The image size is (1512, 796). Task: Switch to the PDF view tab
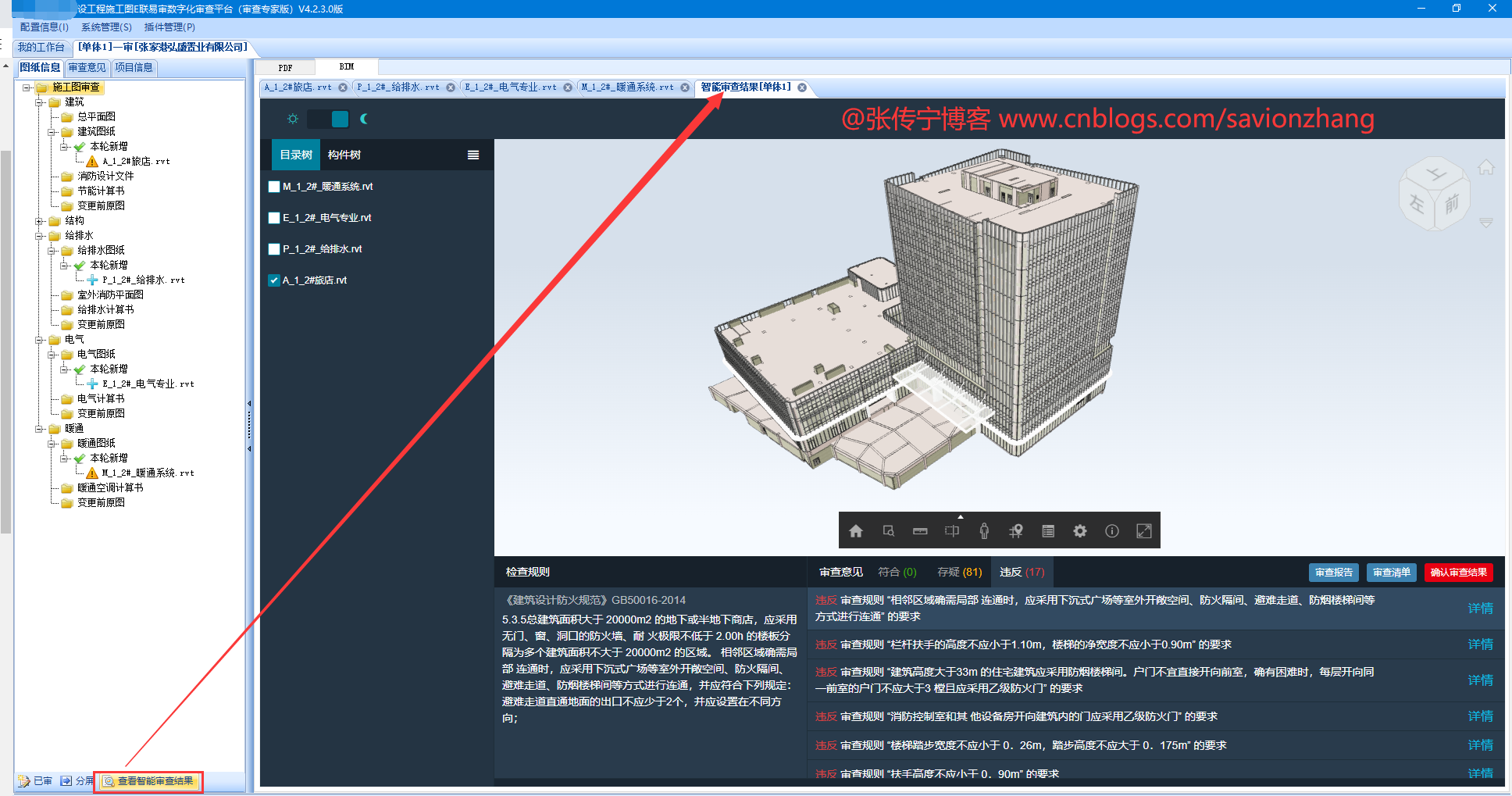[x=285, y=68]
